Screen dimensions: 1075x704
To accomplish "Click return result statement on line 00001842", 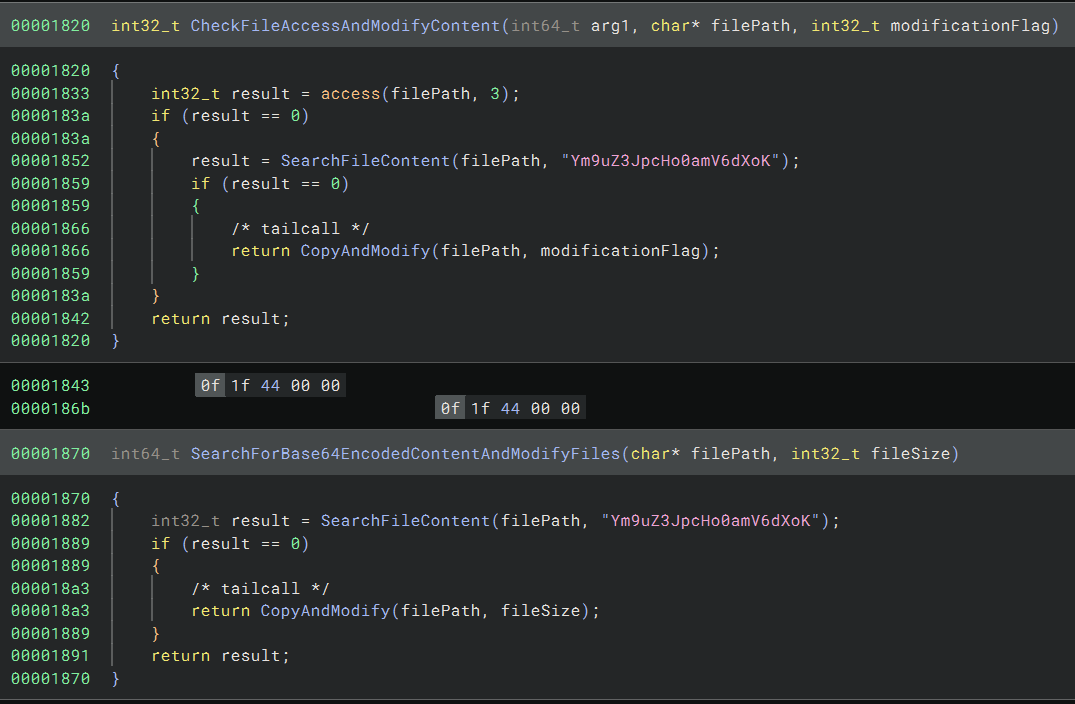I will 220,319.
